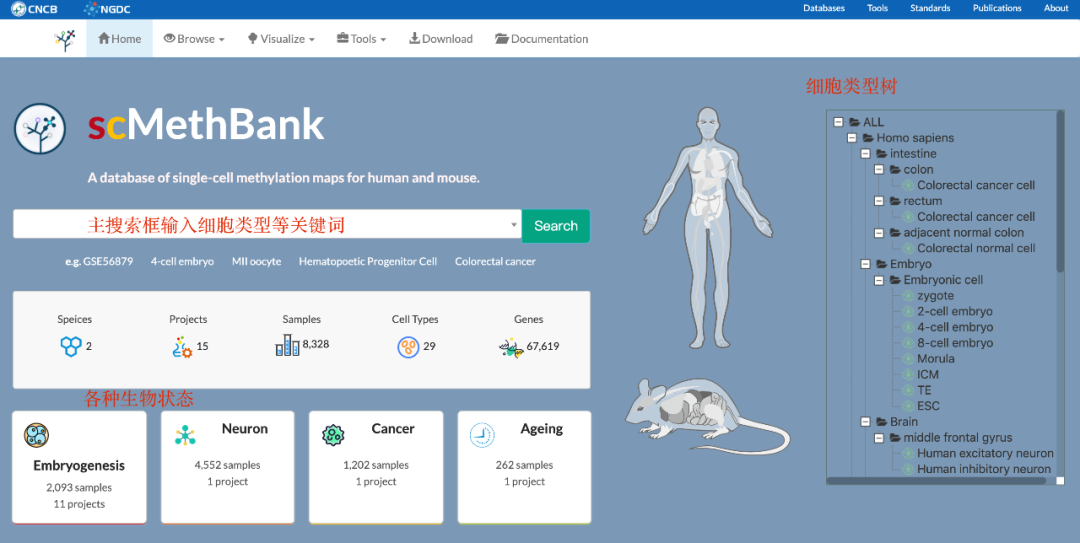Click the Cancer card cell icon

click(x=333, y=435)
